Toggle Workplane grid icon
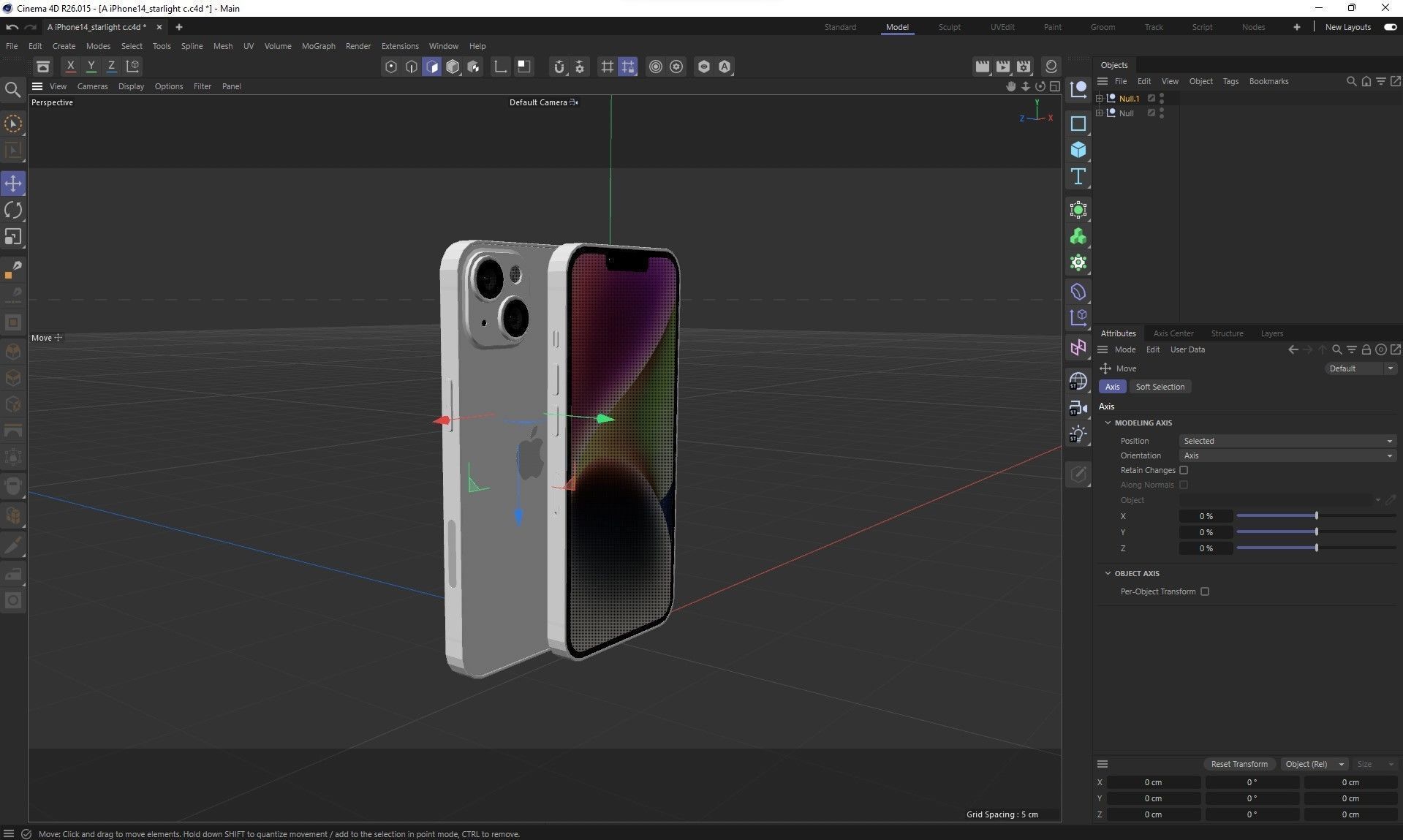The width and height of the screenshot is (1403, 840). (607, 67)
